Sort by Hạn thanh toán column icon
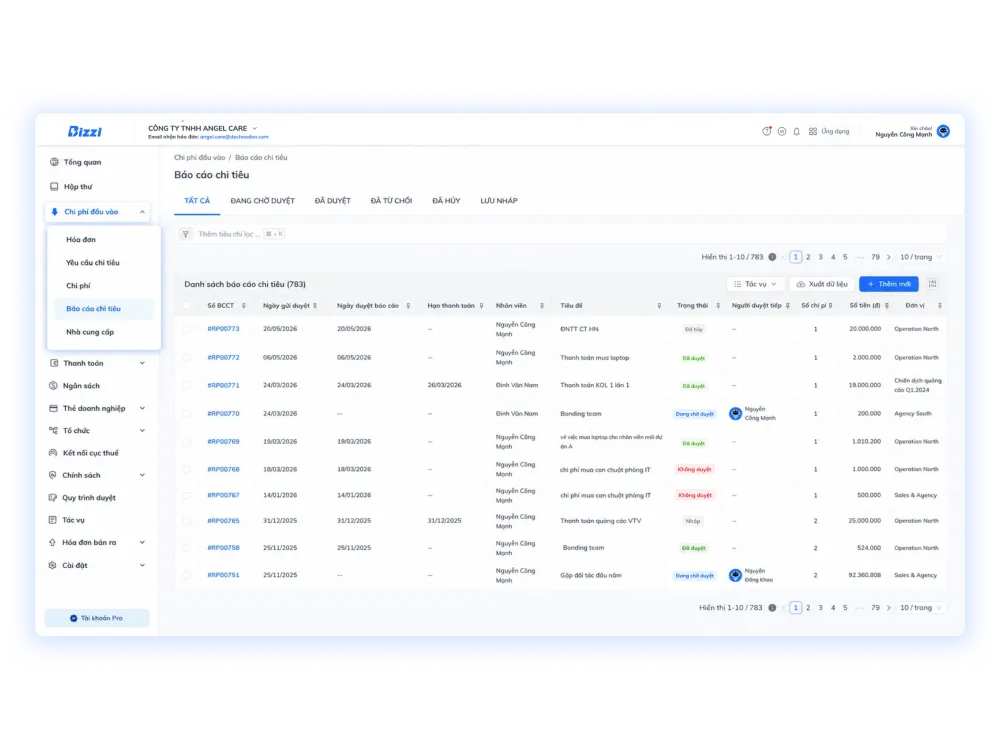This screenshot has height=750, width=1000. 482,306
